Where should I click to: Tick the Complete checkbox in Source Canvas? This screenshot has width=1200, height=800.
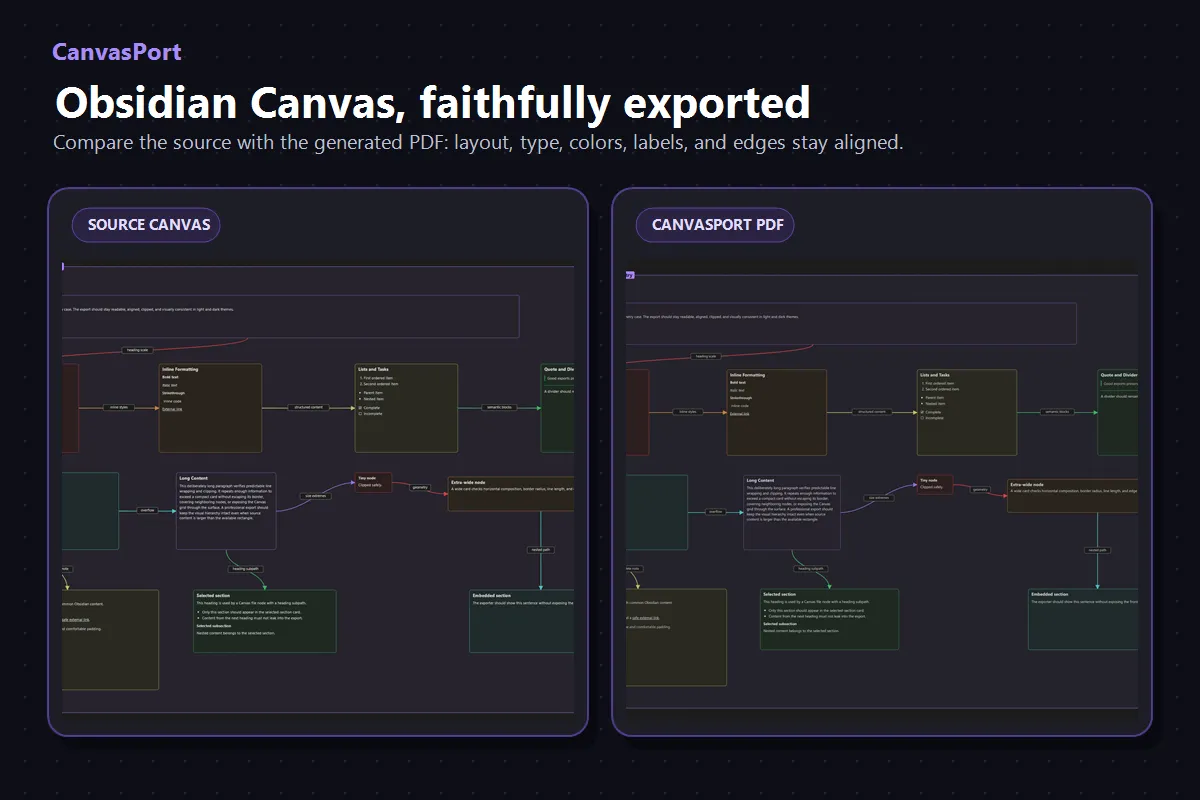point(360,408)
